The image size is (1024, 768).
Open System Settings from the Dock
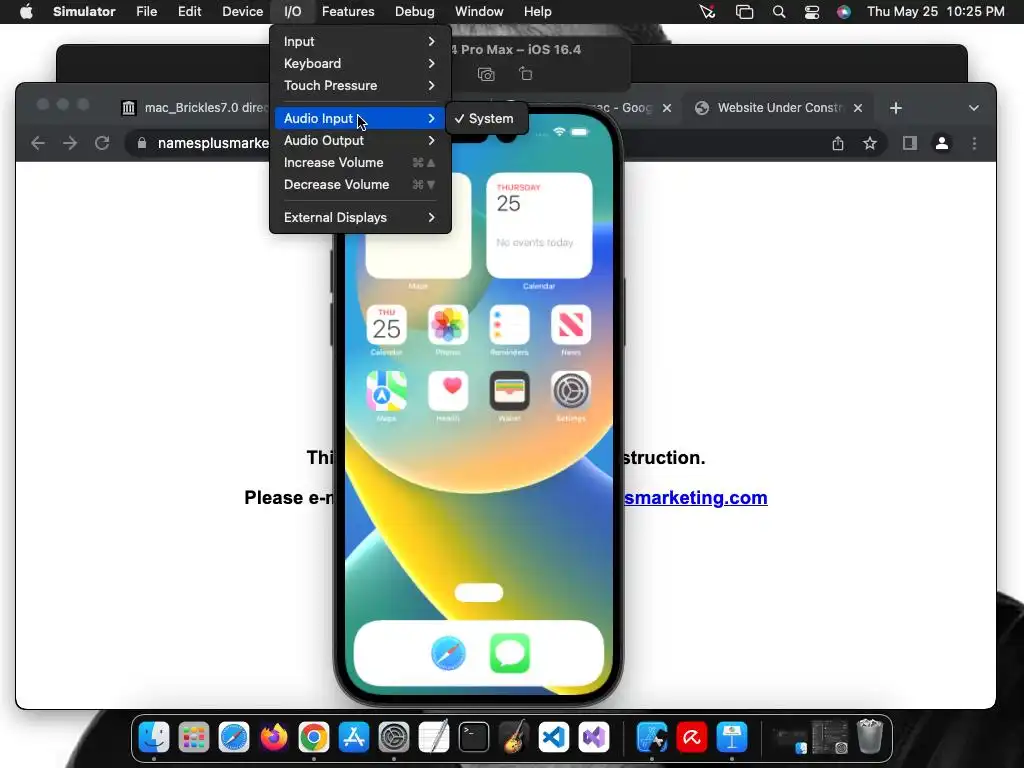pos(394,738)
